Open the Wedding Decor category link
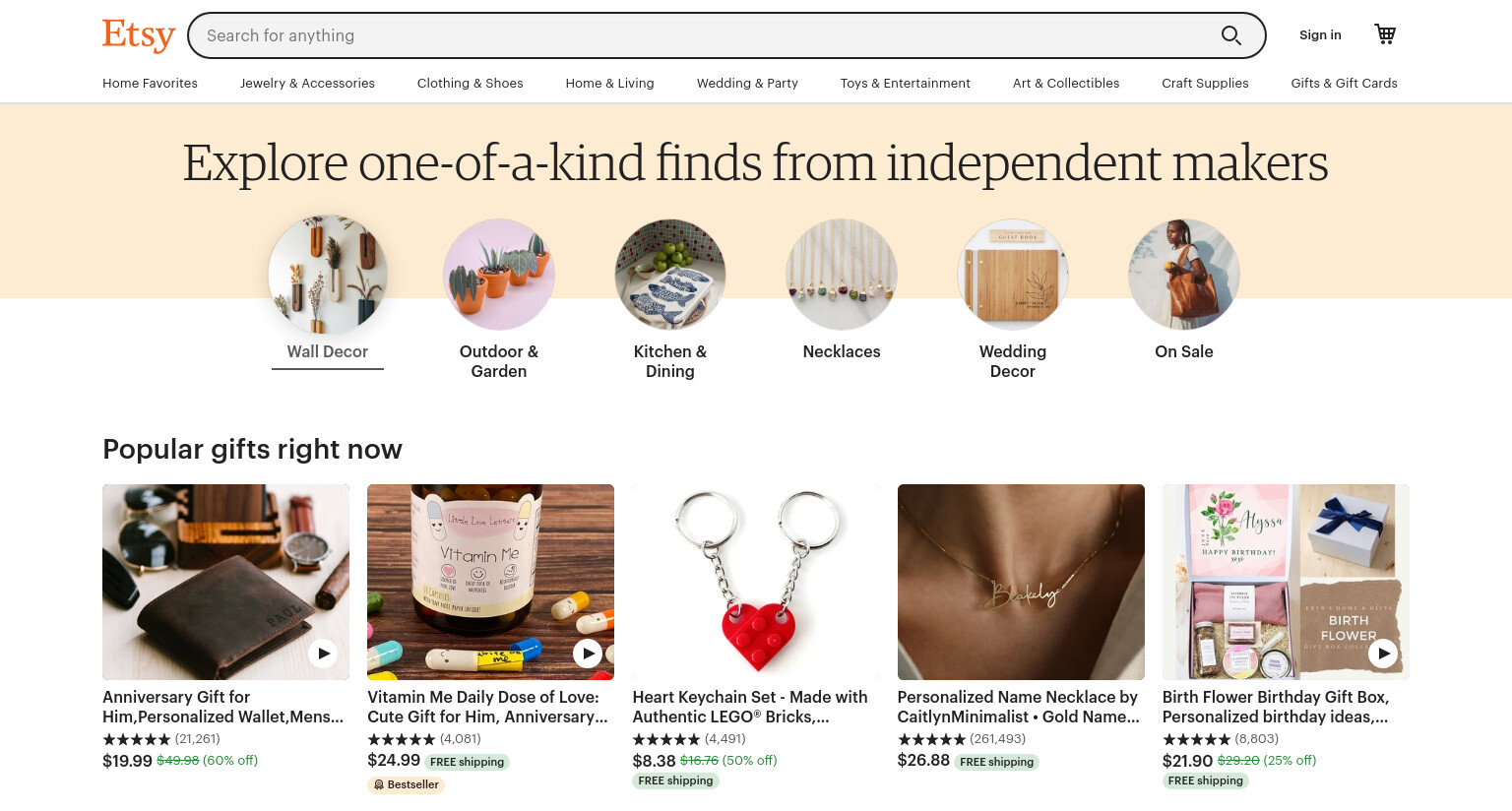This screenshot has height=811, width=1512. pos(1013,361)
